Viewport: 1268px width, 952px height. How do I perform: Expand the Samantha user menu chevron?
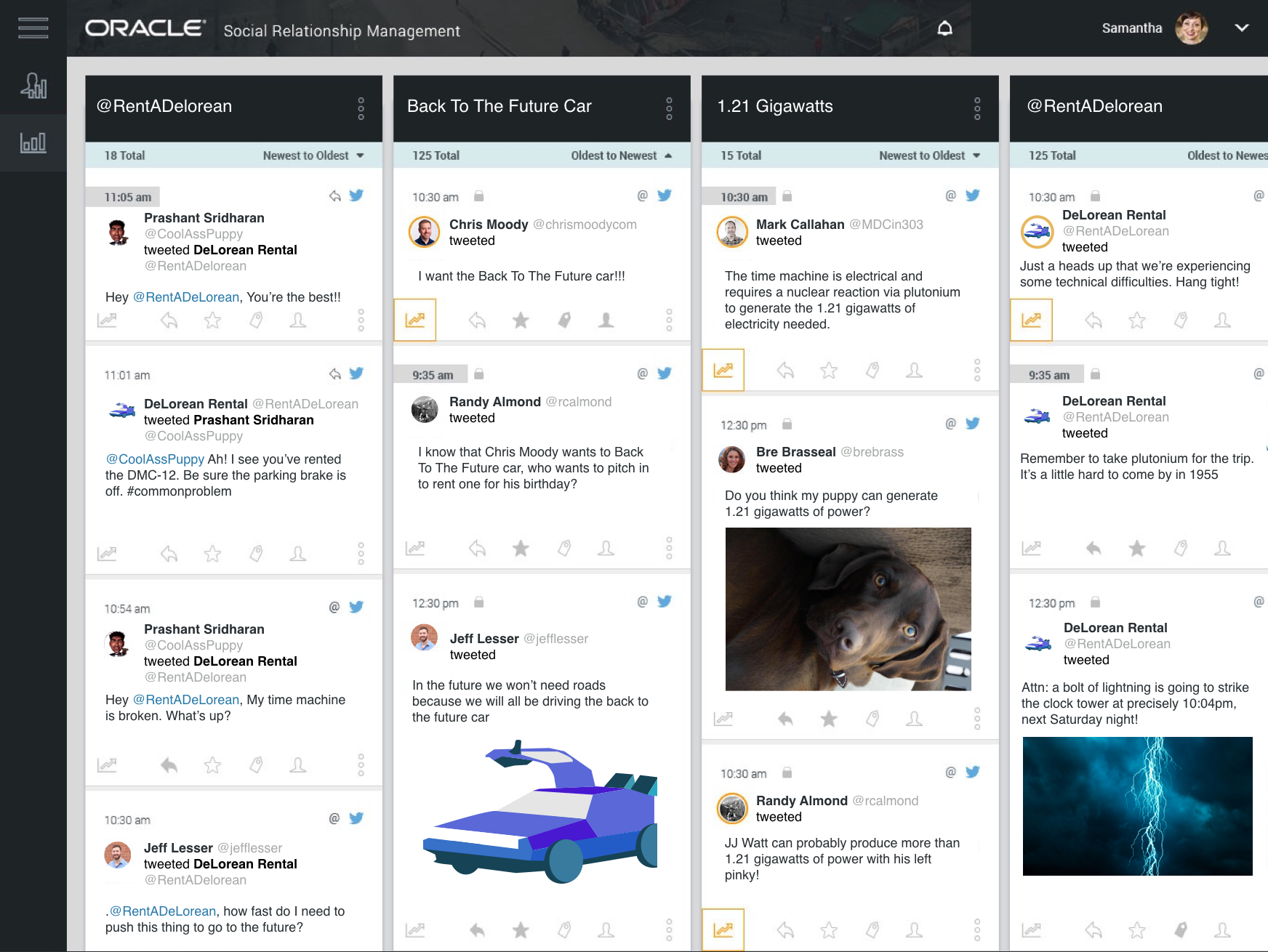pos(1242,28)
